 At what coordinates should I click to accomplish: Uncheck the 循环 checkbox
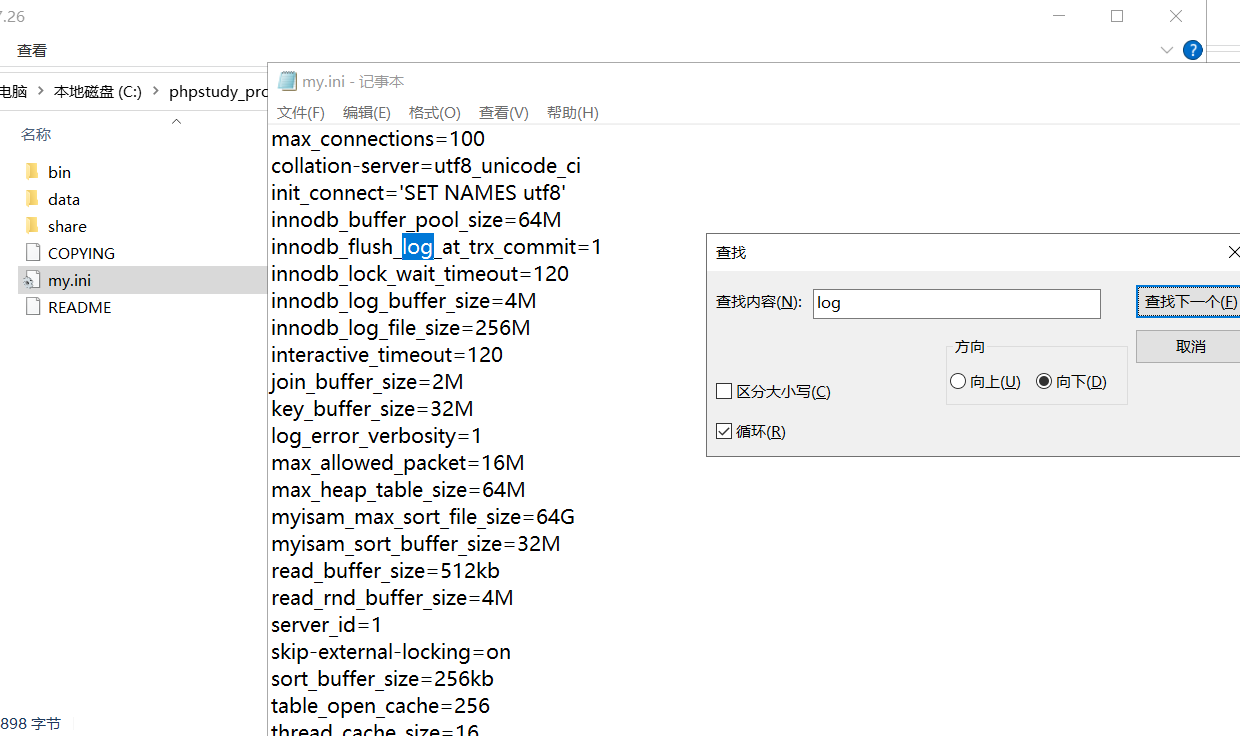pos(724,432)
